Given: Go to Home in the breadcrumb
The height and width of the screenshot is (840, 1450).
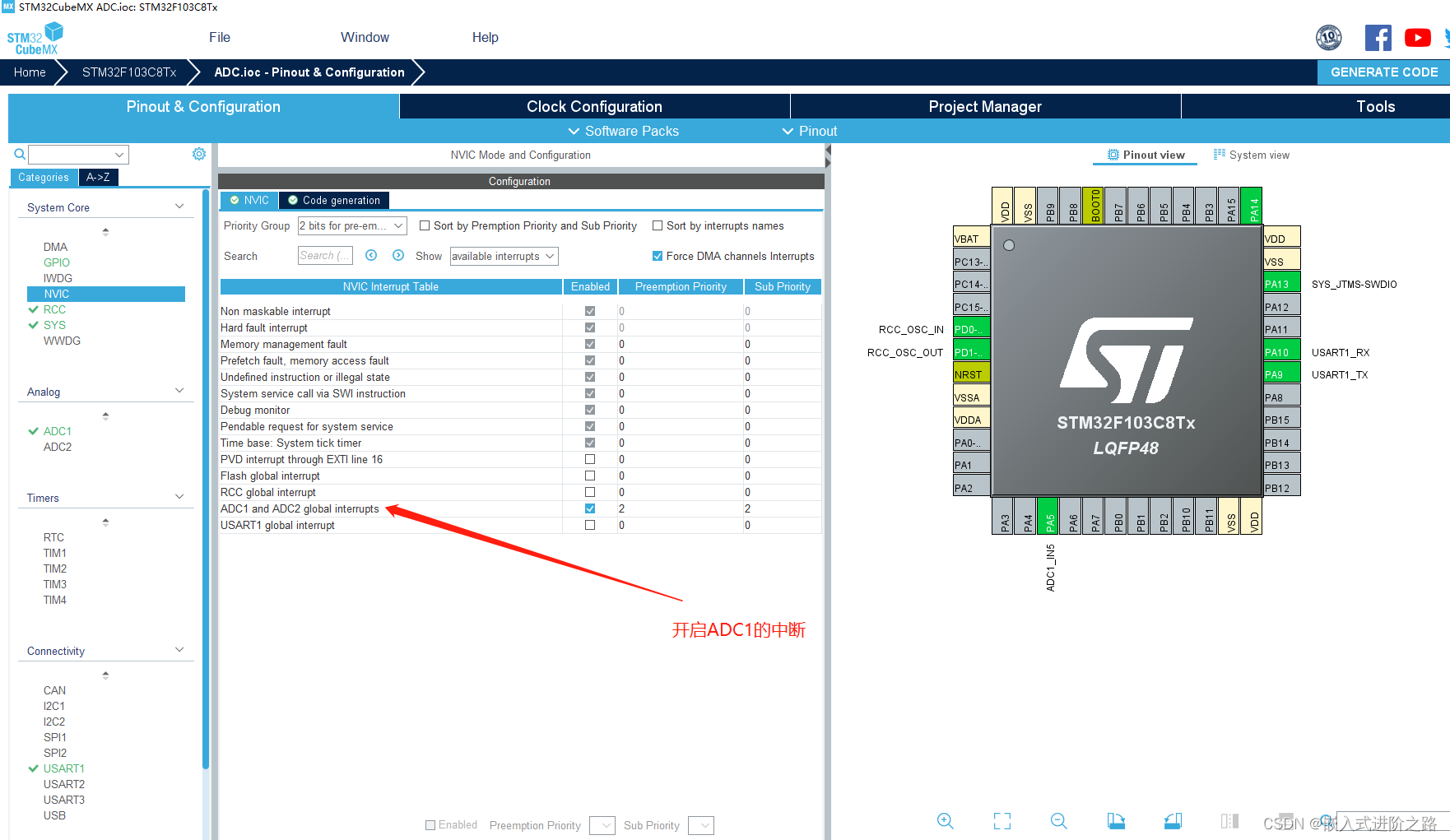Looking at the screenshot, I should pos(30,72).
